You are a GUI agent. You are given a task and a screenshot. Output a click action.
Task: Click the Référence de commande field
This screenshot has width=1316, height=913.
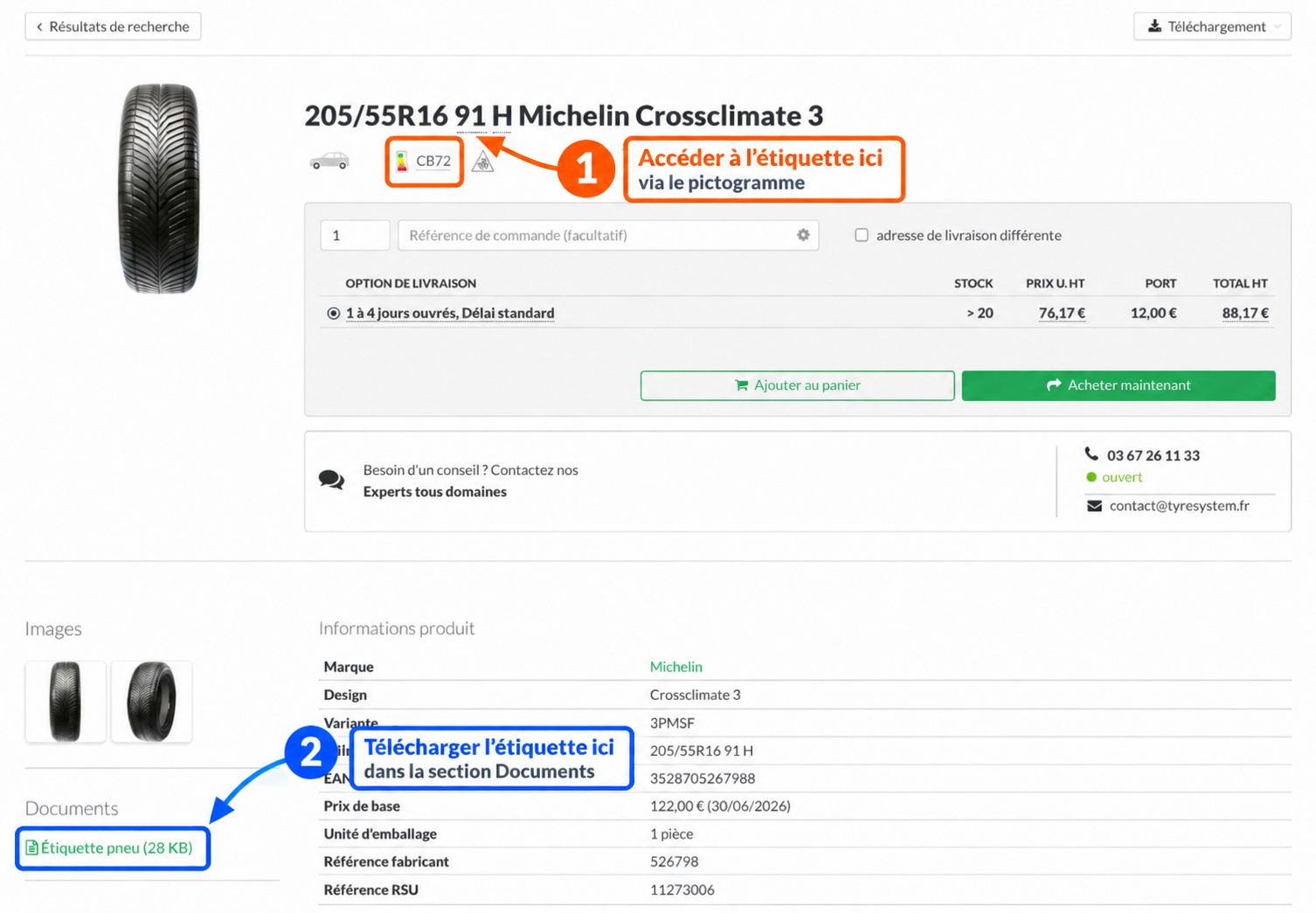608,235
